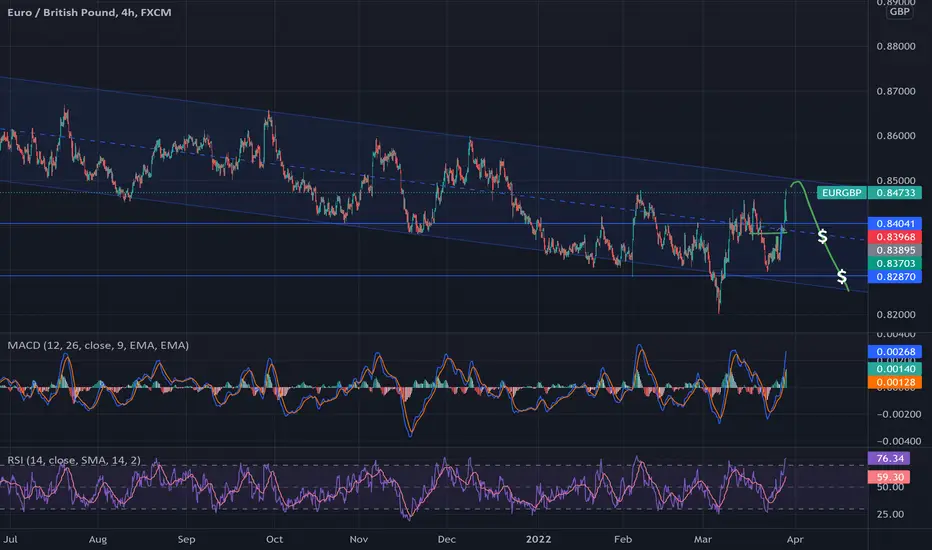
Task: Click the purple RSI value 76.34
Action: [x=889, y=458]
